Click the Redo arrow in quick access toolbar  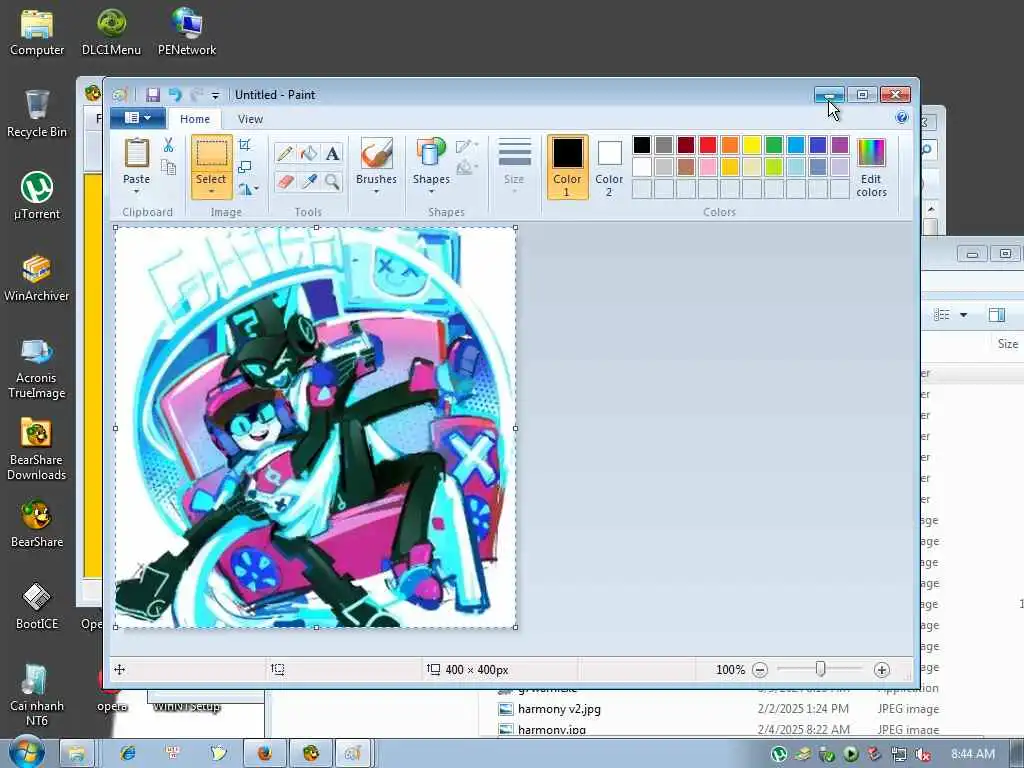coord(196,95)
